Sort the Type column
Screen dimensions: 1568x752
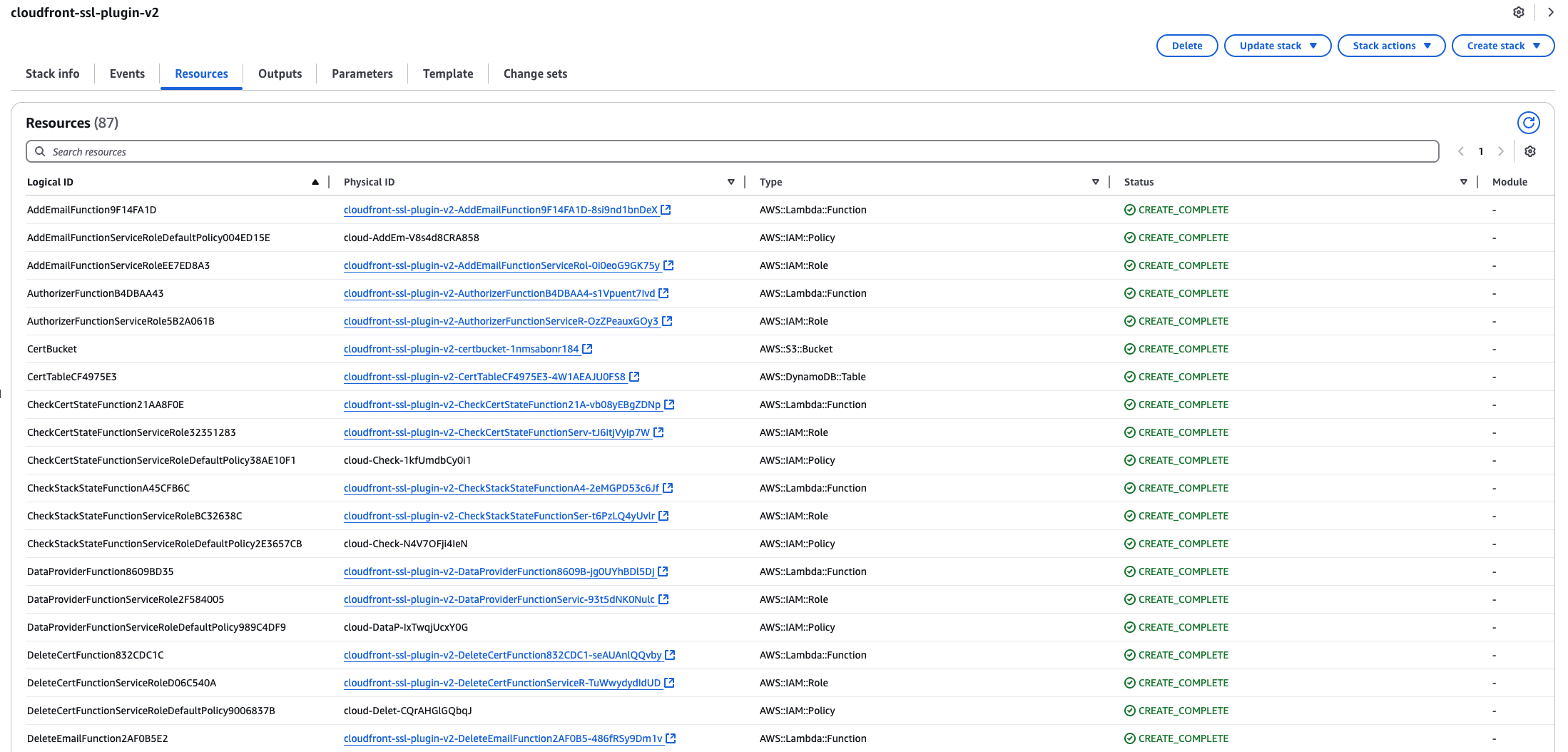click(x=1096, y=182)
